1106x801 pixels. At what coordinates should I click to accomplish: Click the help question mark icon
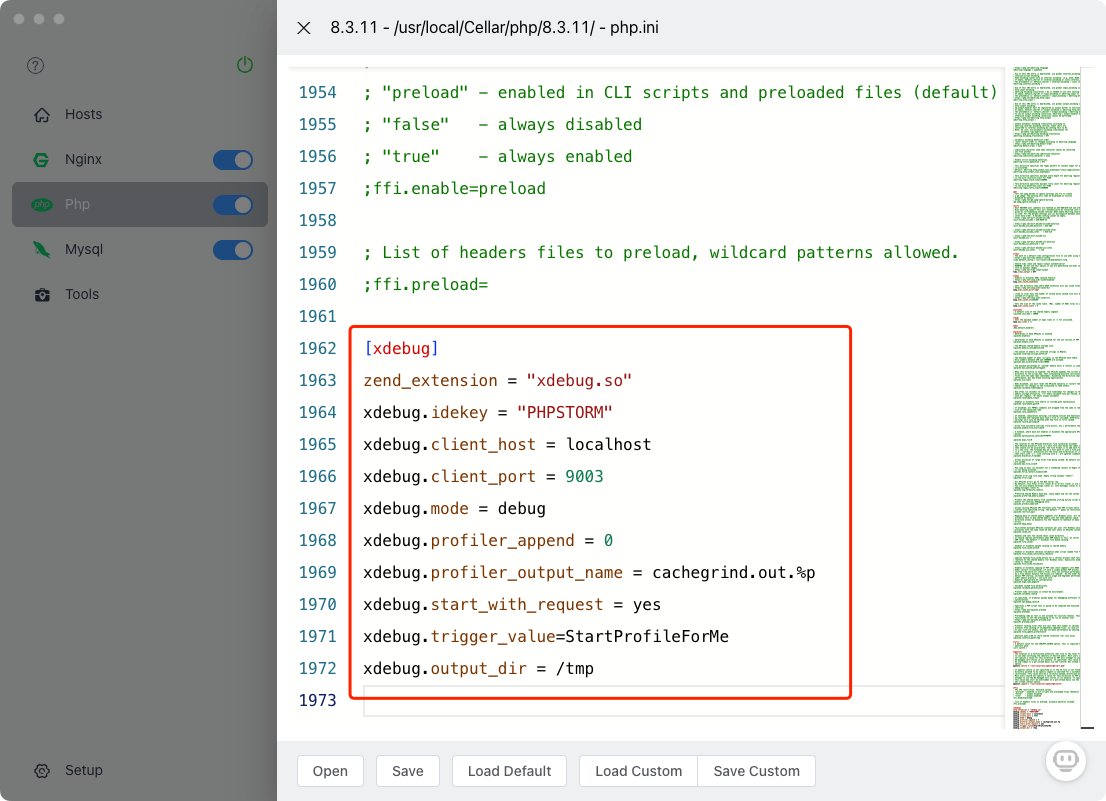35,66
